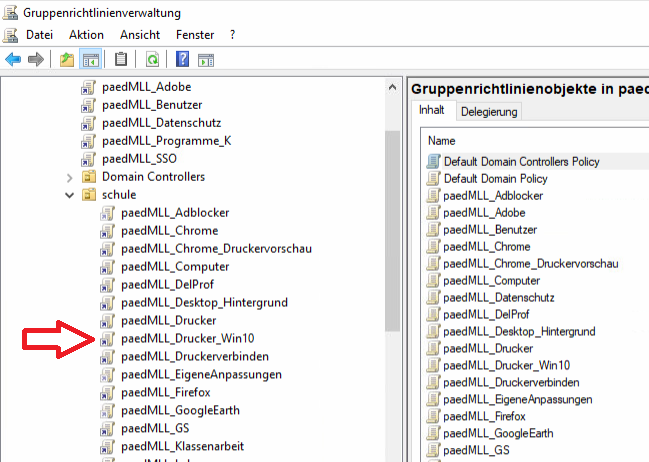Viewport: 649px width, 462px height.
Task: Select the Inhalt tab
Action: (x=432, y=110)
